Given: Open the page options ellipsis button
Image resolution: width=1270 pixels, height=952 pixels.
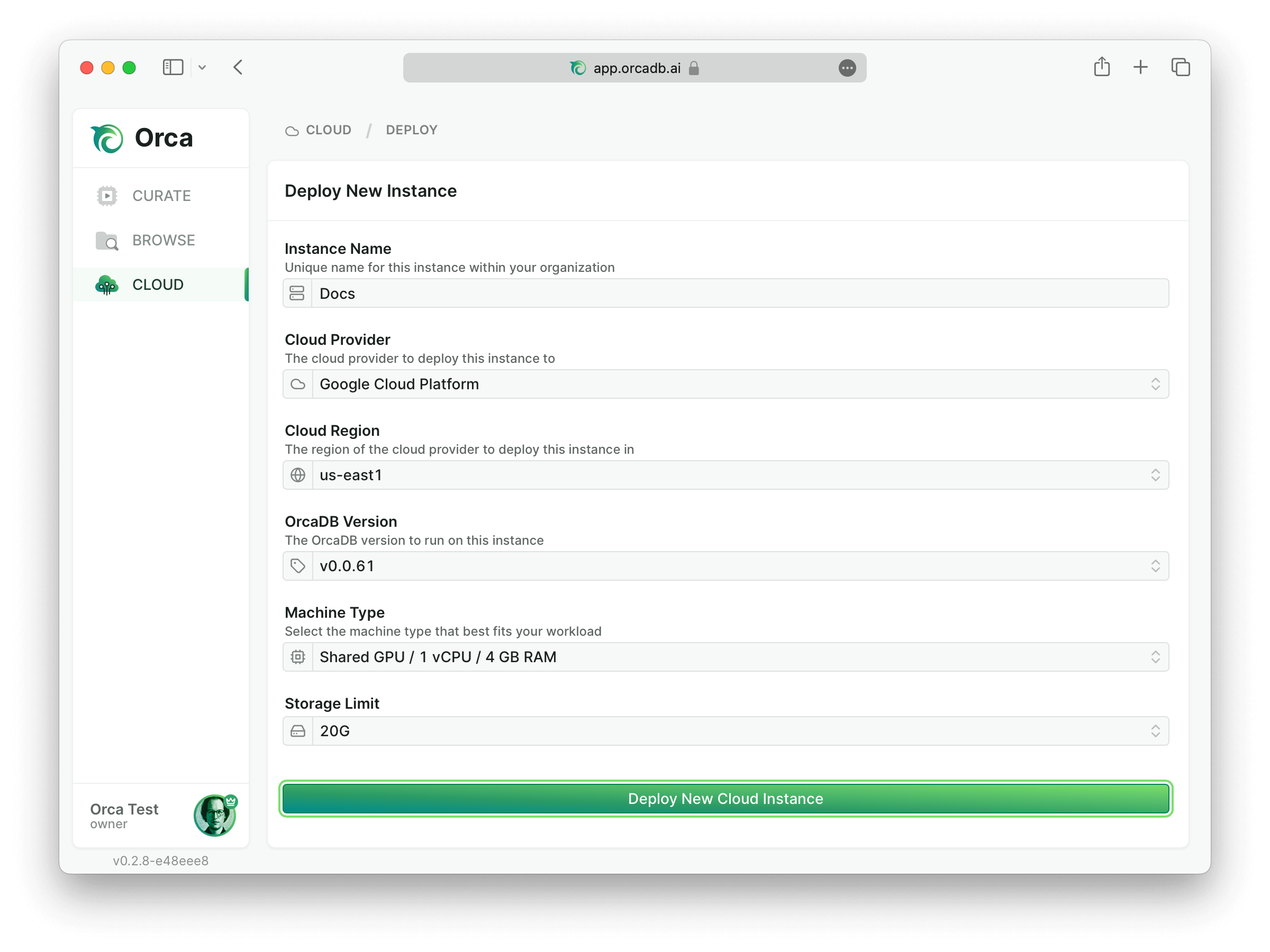Looking at the screenshot, I should [x=847, y=68].
